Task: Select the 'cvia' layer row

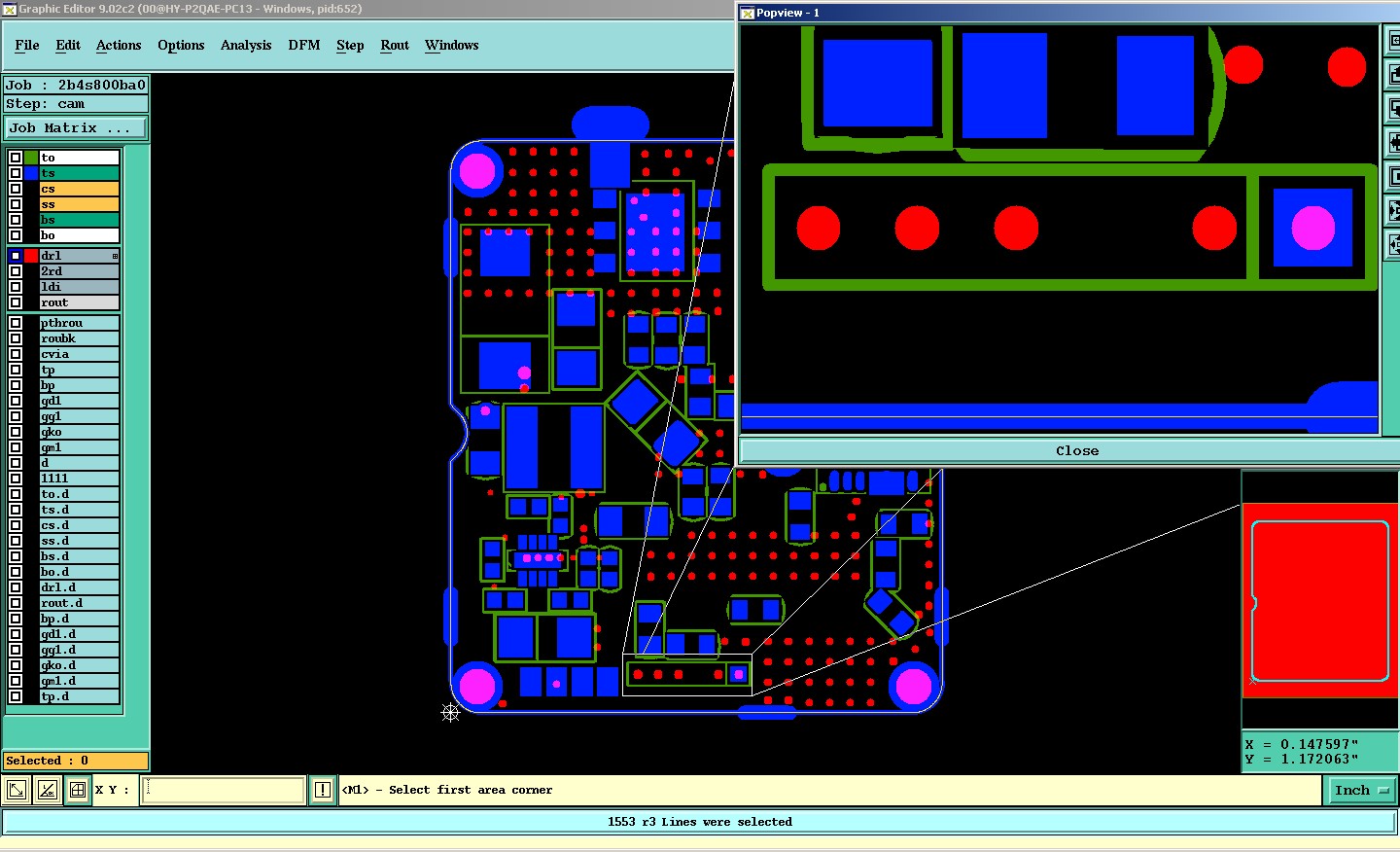Action: click(79, 354)
